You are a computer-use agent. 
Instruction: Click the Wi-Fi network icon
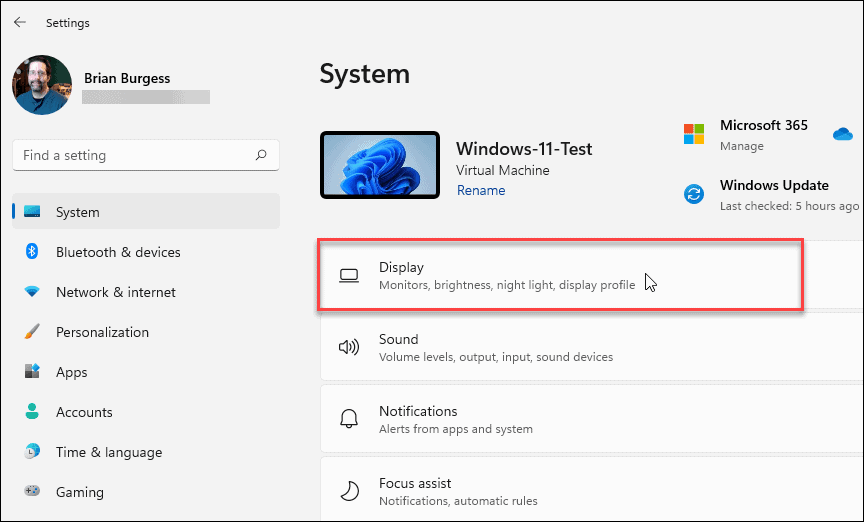(x=32, y=292)
